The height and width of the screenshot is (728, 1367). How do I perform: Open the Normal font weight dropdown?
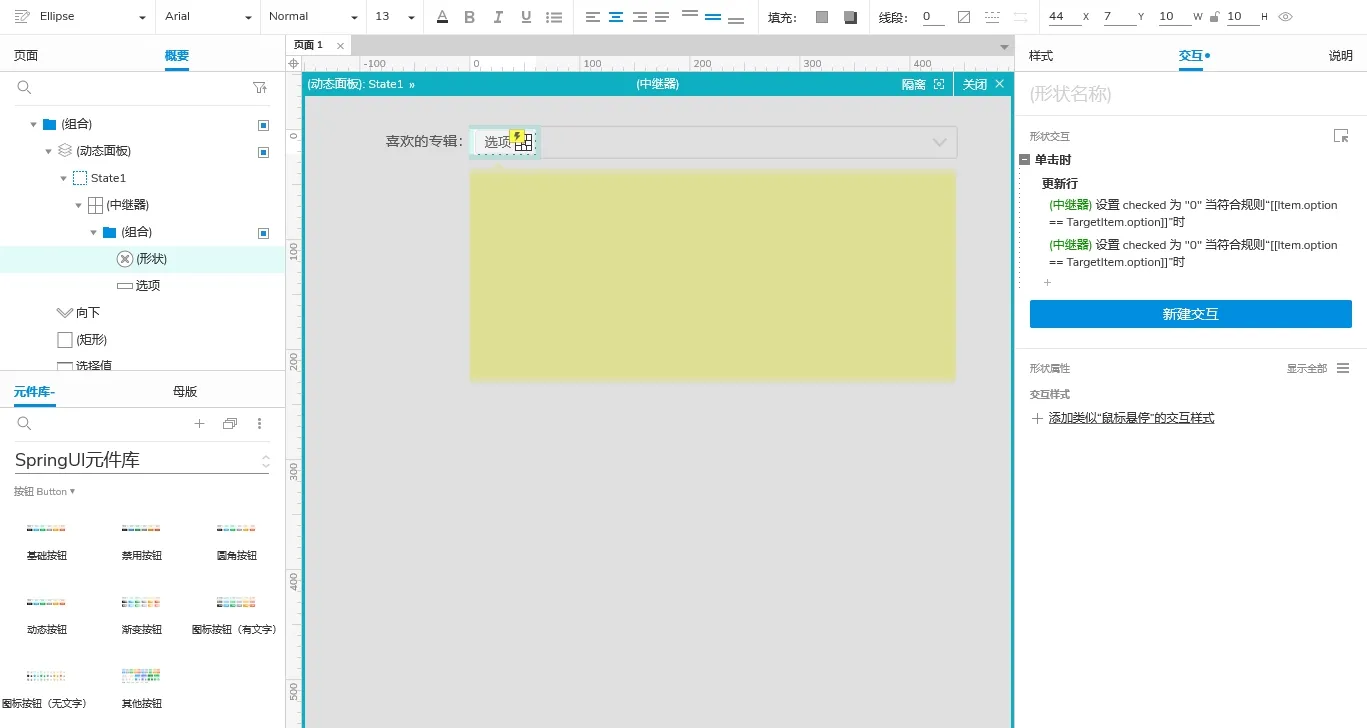pyautogui.click(x=313, y=17)
